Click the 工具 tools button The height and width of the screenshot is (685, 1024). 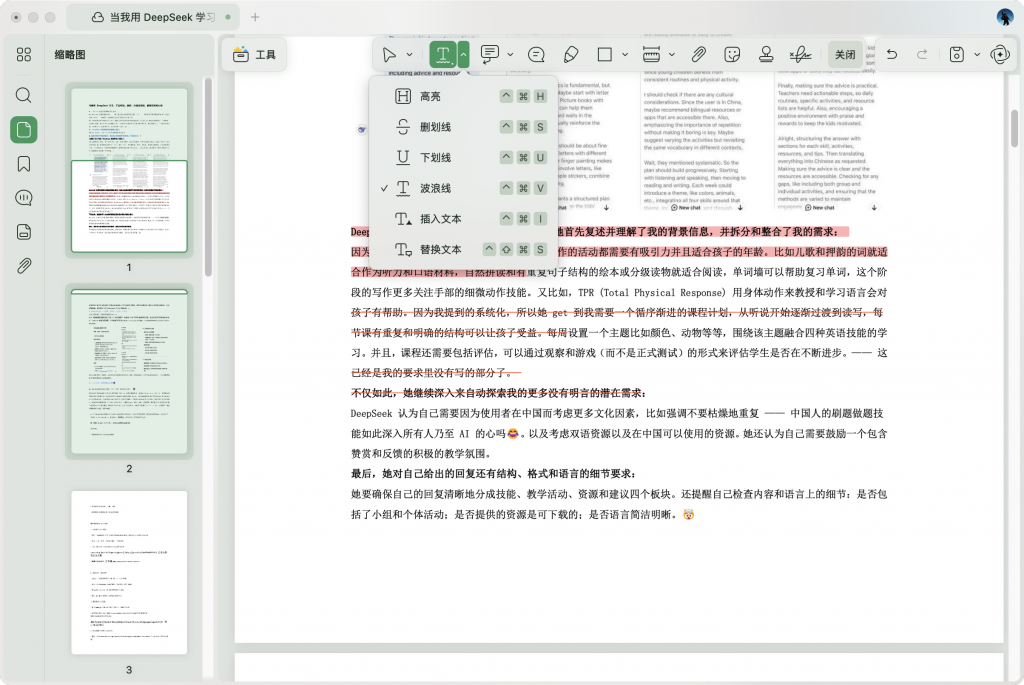point(254,55)
